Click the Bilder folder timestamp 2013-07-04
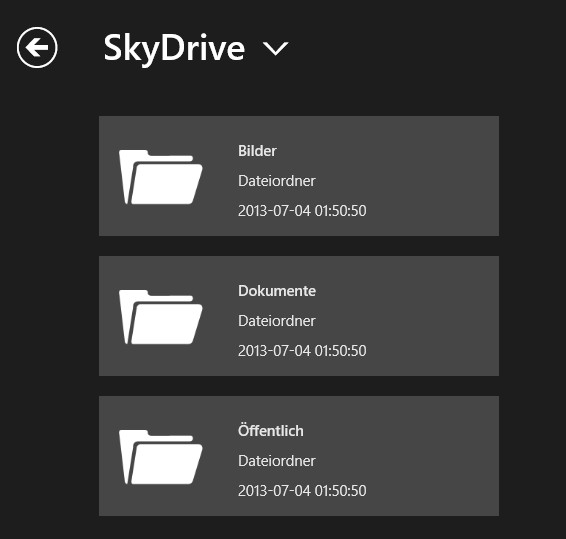Image resolution: width=566 pixels, height=539 pixels. pyautogui.click(x=302, y=211)
